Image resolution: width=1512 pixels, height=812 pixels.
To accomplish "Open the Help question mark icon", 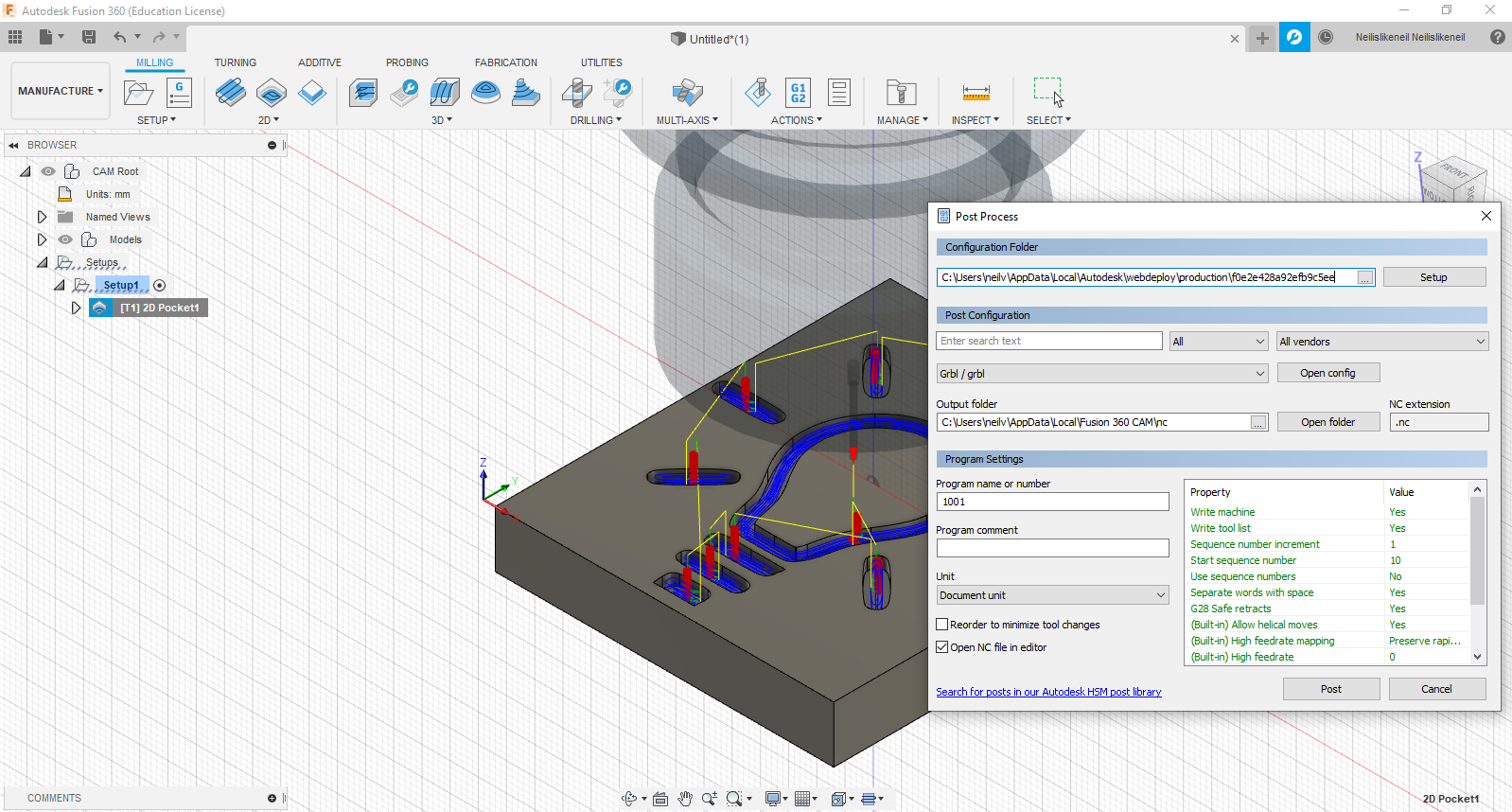I will click(1498, 37).
